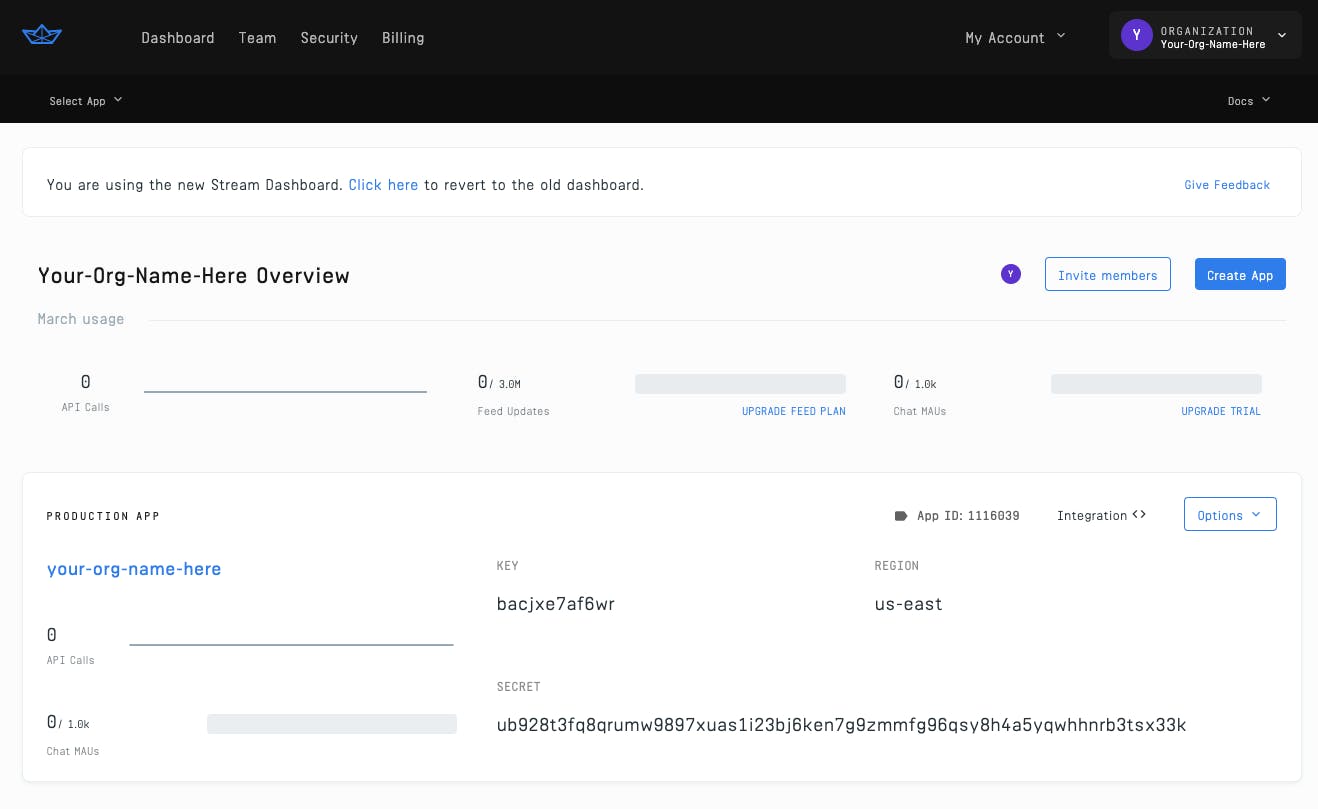Click the secret key string value
Image resolution: width=1318 pixels, height=809 pixels.
coord(841,725)
